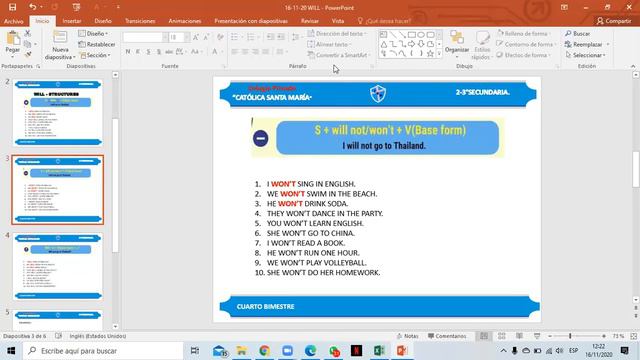Open the Archivo menu

click(x=13, y=21)
